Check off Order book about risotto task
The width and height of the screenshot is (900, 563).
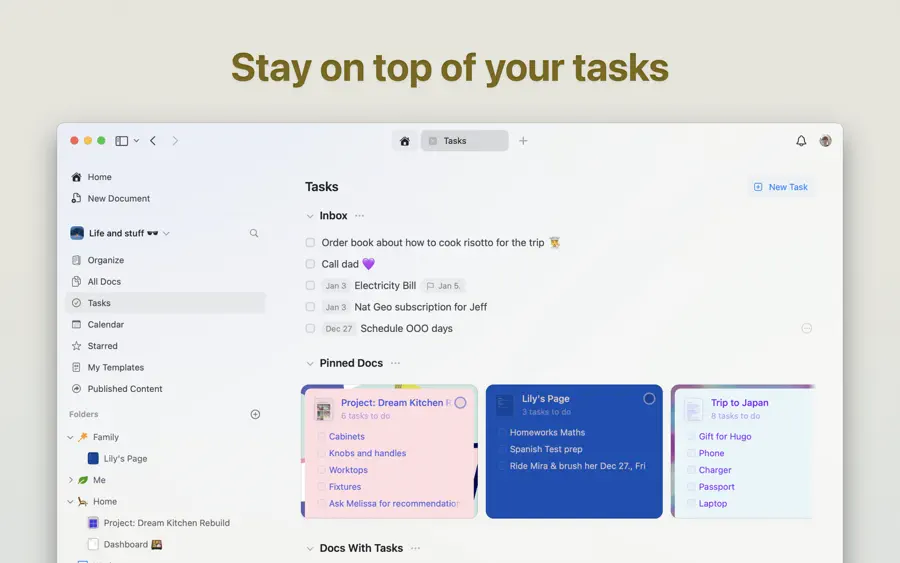tap(310, 243)
